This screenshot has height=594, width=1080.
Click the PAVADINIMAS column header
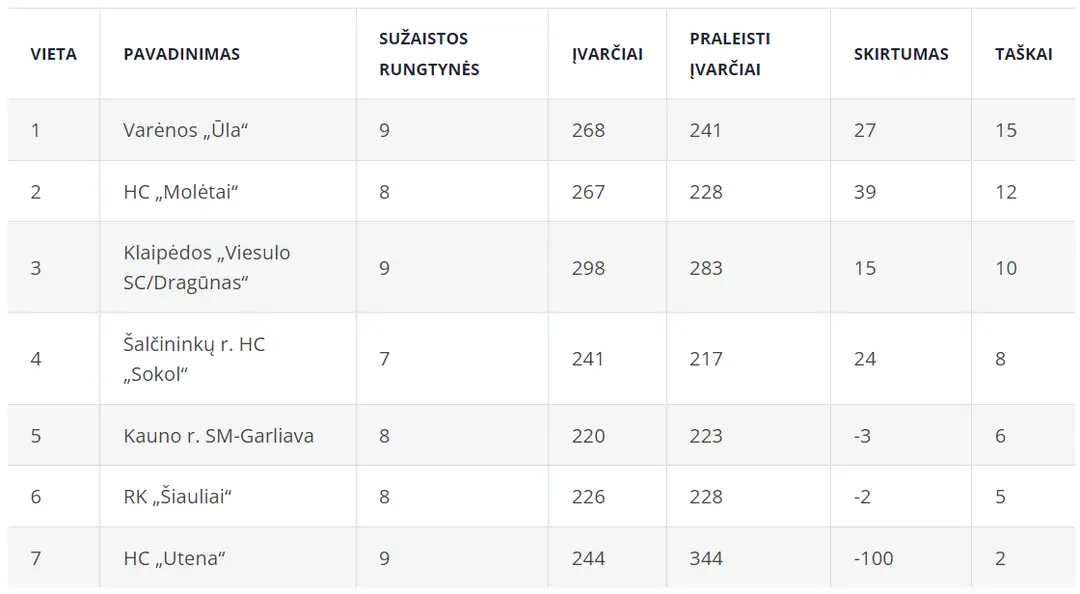coord(182,54)
